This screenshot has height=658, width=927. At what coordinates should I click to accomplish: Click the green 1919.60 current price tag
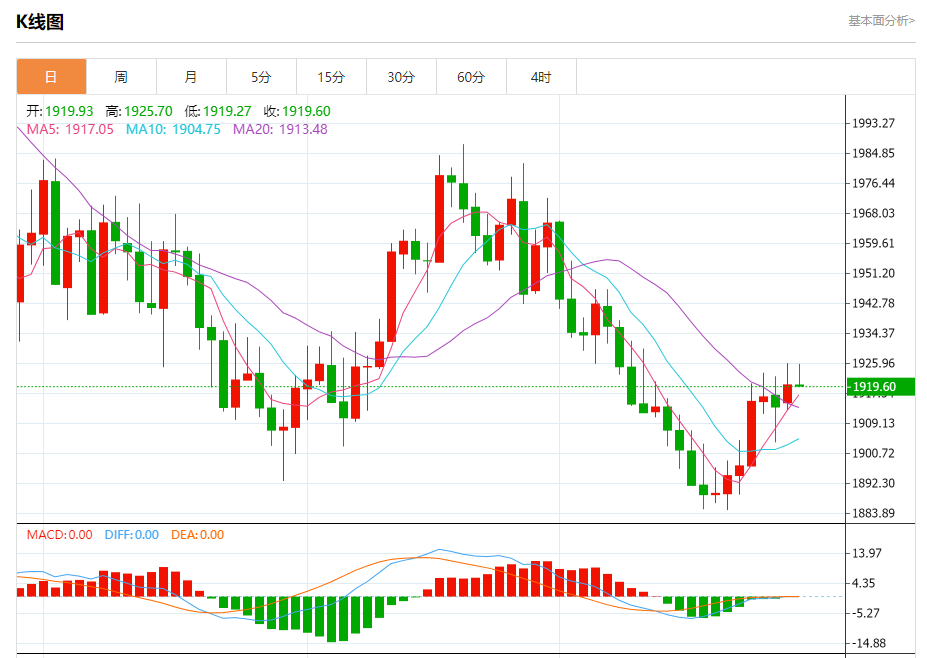click(x=880, y=387)
